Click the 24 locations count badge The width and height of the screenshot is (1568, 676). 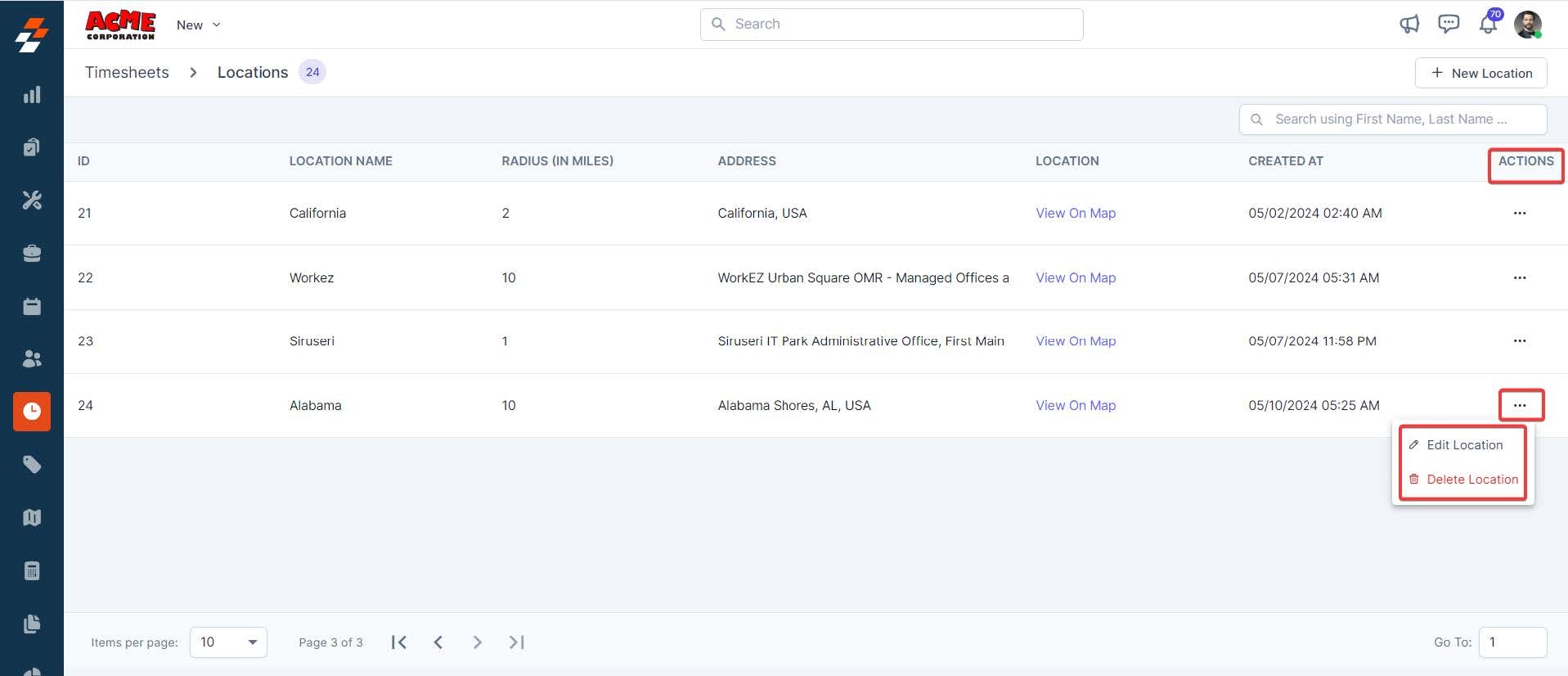pyautogui.click(x=312, y=72)
